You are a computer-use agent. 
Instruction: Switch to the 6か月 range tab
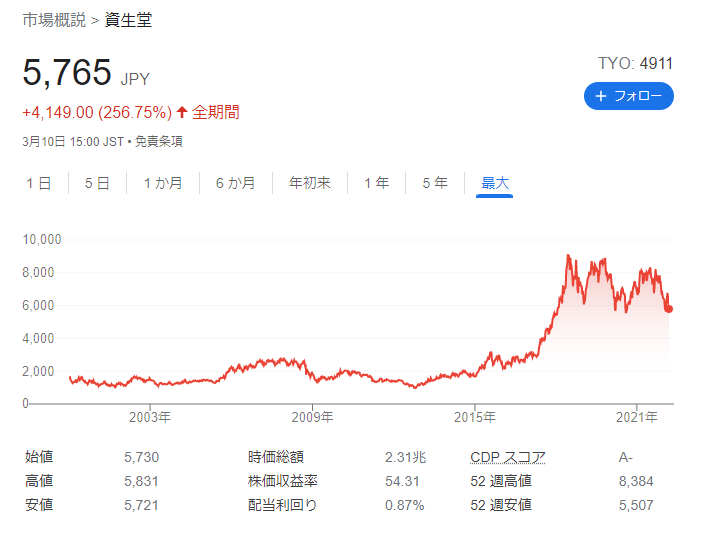235,183
